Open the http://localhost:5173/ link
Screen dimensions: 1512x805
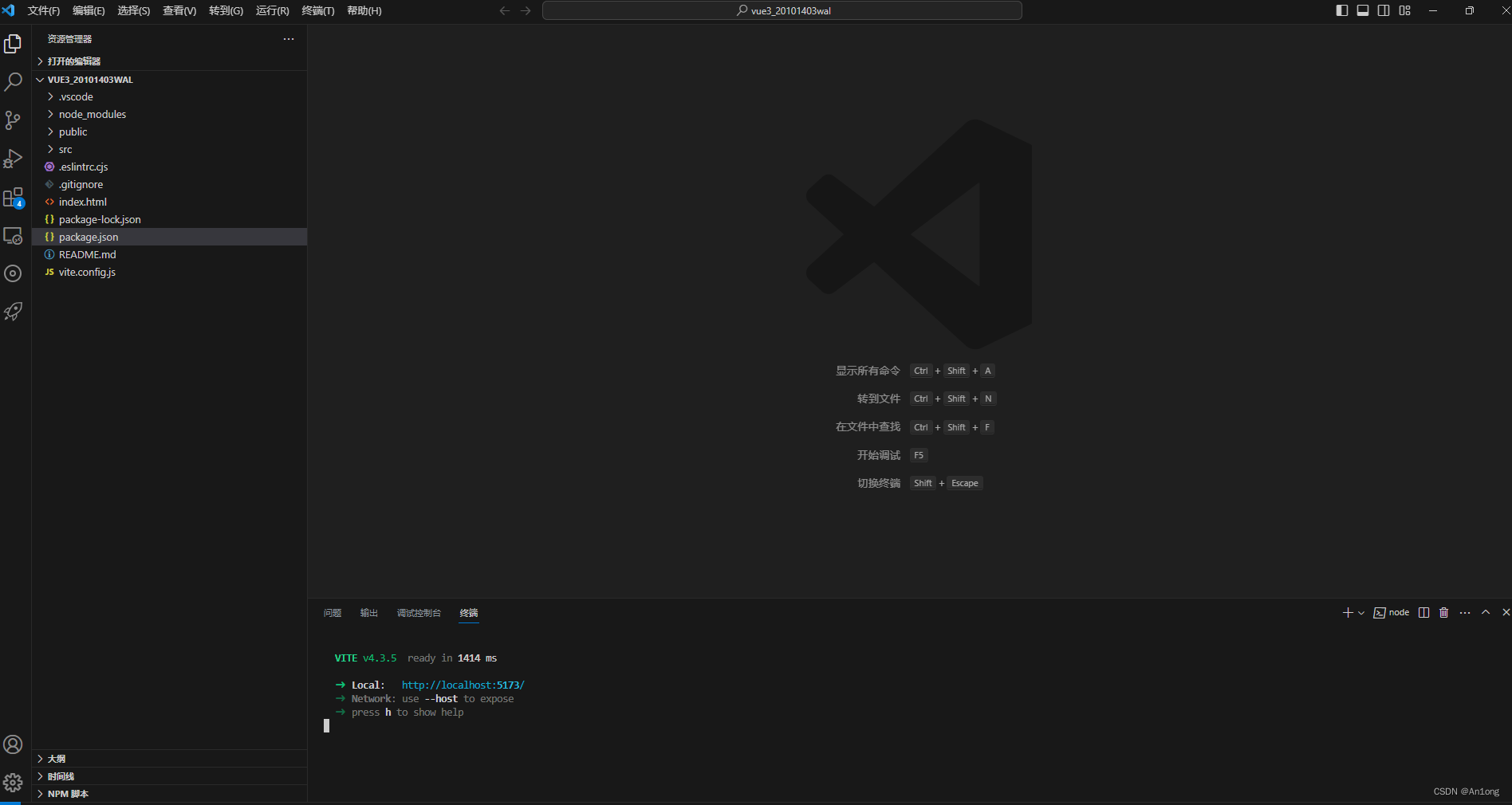[x=463, y=685]
